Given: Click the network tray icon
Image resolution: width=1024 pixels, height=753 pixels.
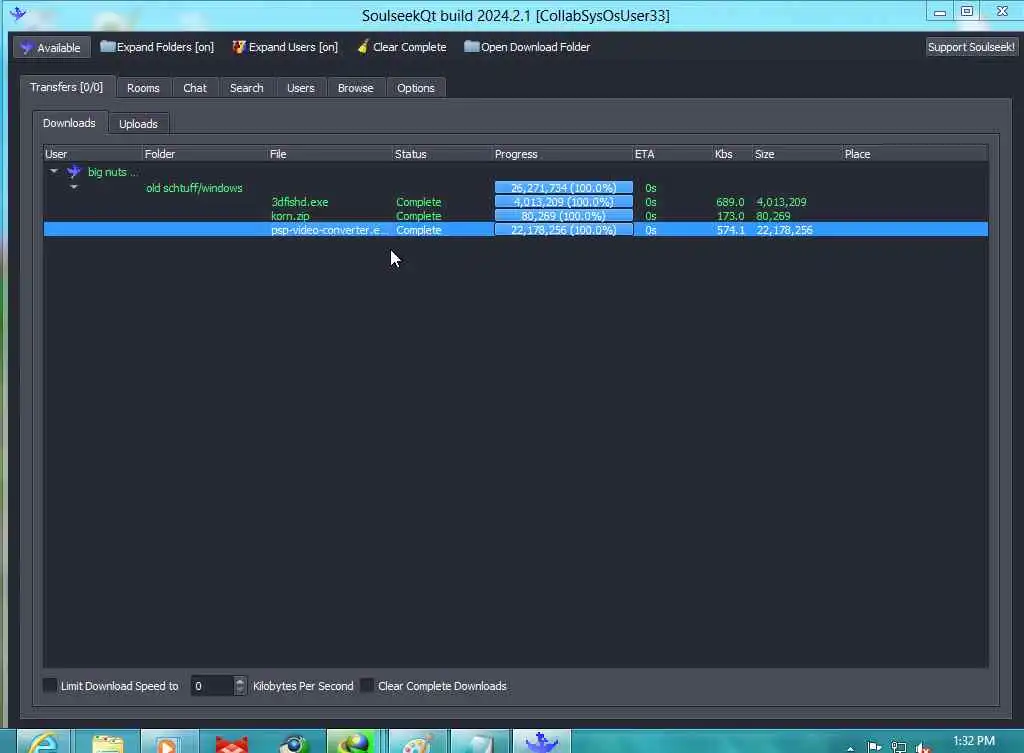Looking at the screenshot, I should tap(899, 747).
